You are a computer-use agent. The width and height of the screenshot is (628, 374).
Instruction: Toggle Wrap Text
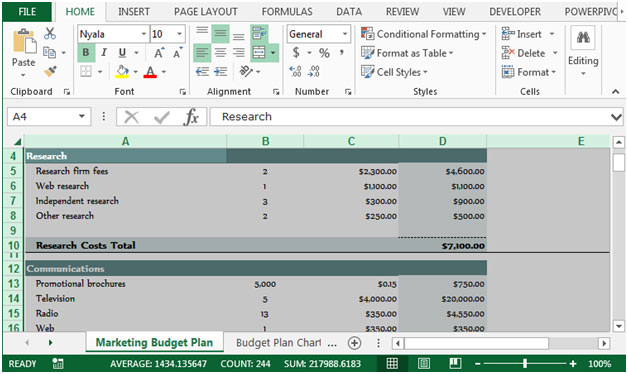coord(260,34)
